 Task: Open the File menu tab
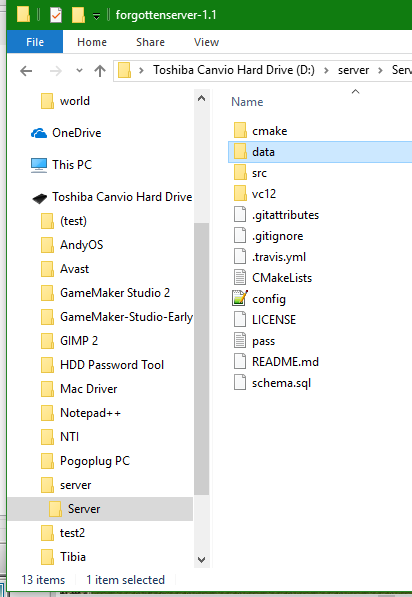35,42
